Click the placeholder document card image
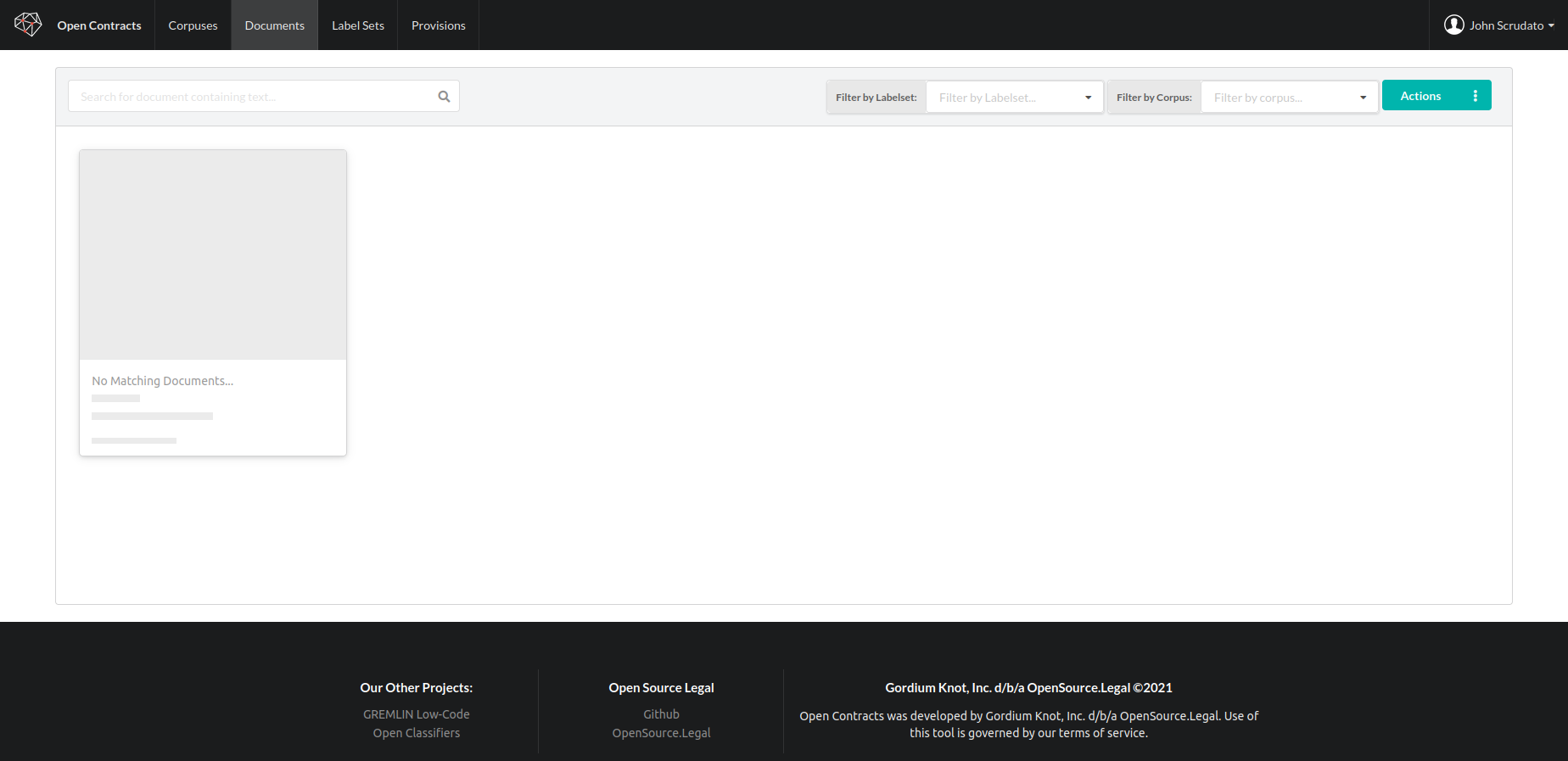Image resolution: width=1568 pixels, height=761 pixels. 213,255
